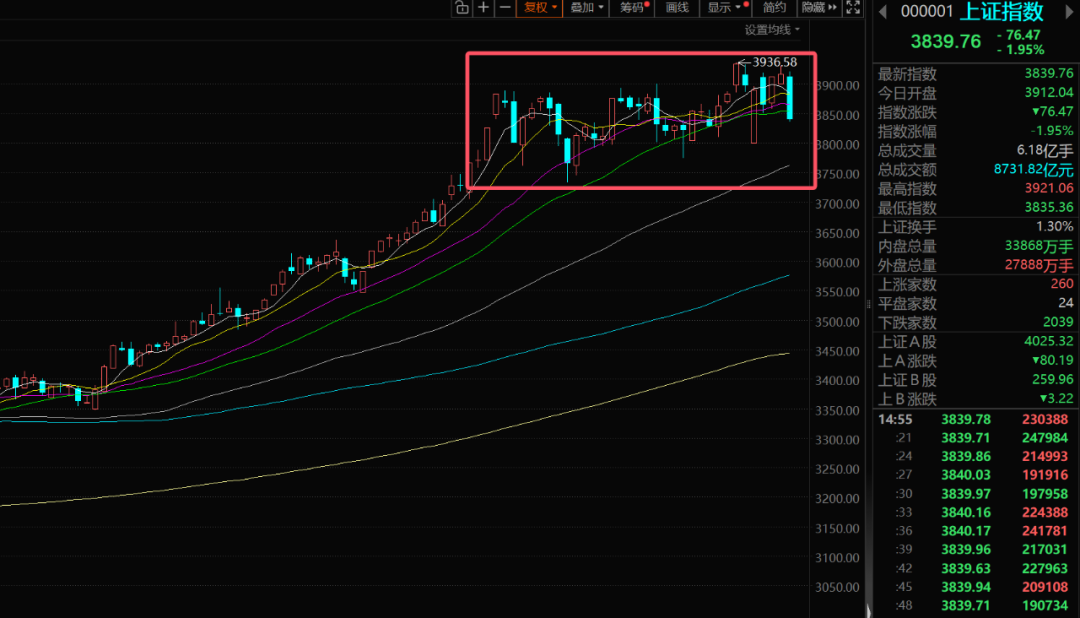1080x618 pixels.
Task: Go to previous stock with left arrow
Action: coord(881,11)
